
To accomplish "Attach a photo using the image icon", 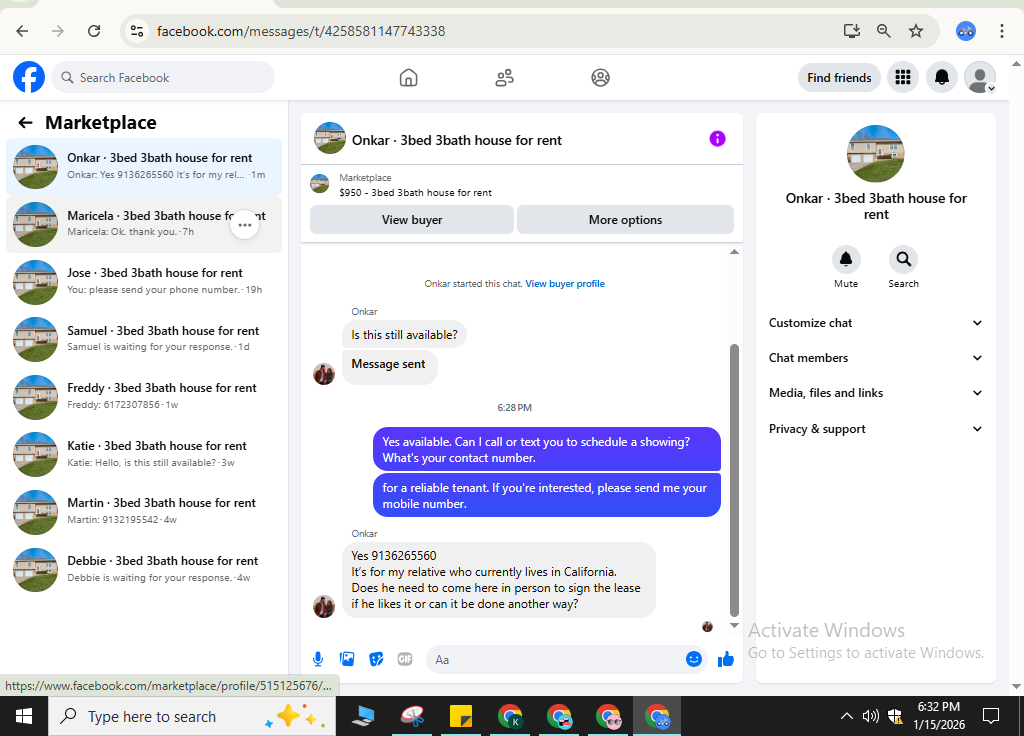I will [x=347, y=659].
